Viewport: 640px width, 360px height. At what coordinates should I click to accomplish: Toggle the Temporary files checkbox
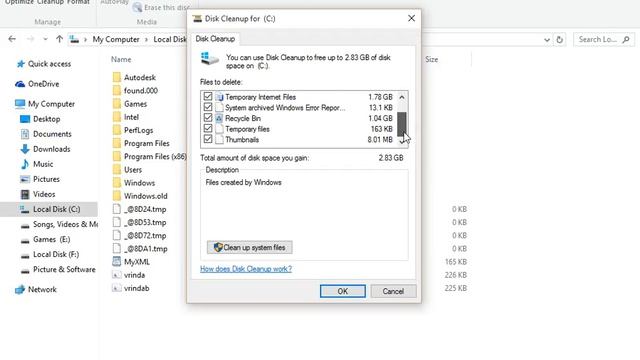tap(208, 129)
